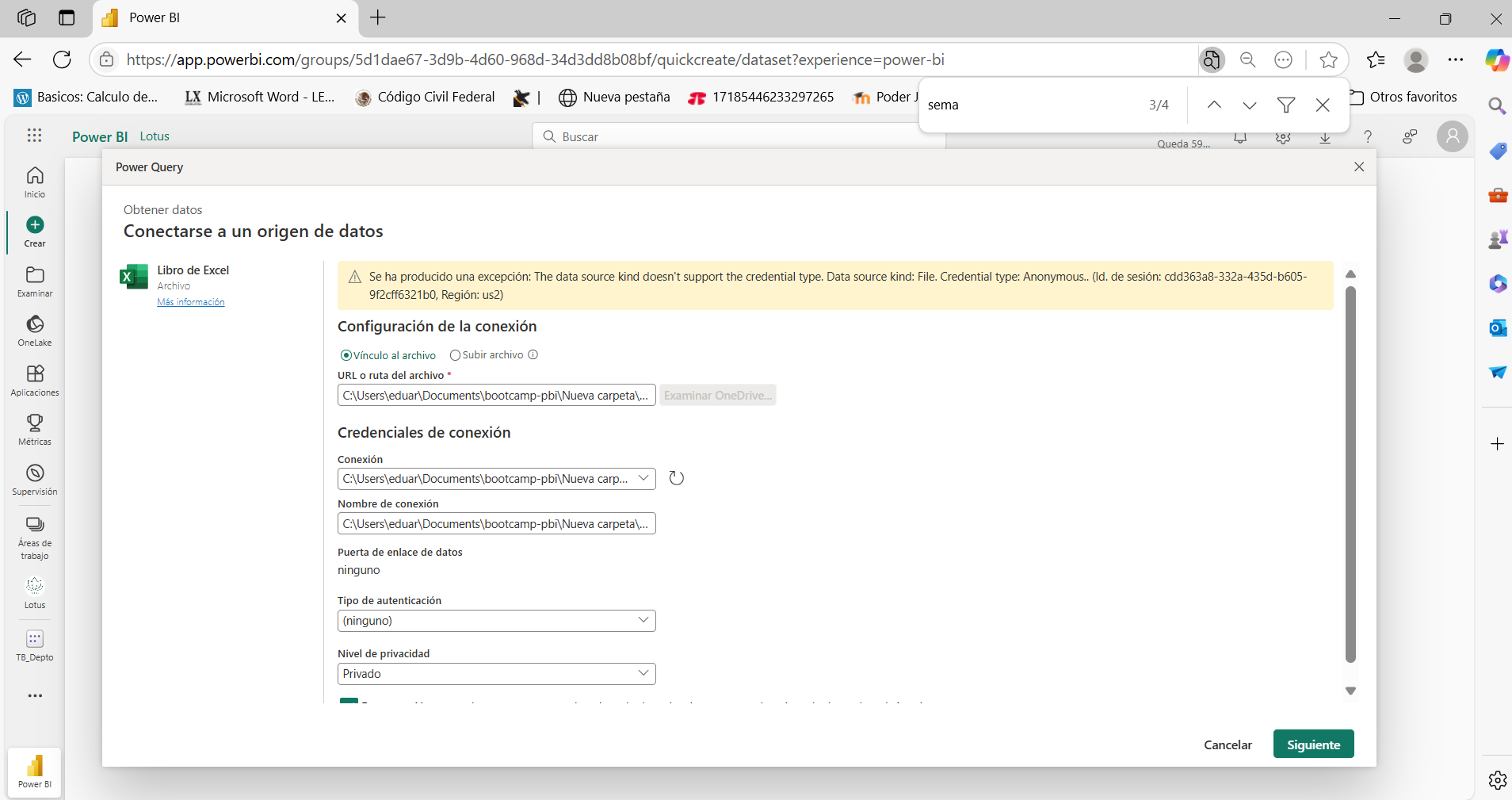Click the Cancelar button
Screen dimensions: 1512x800
click(1228, 744)
